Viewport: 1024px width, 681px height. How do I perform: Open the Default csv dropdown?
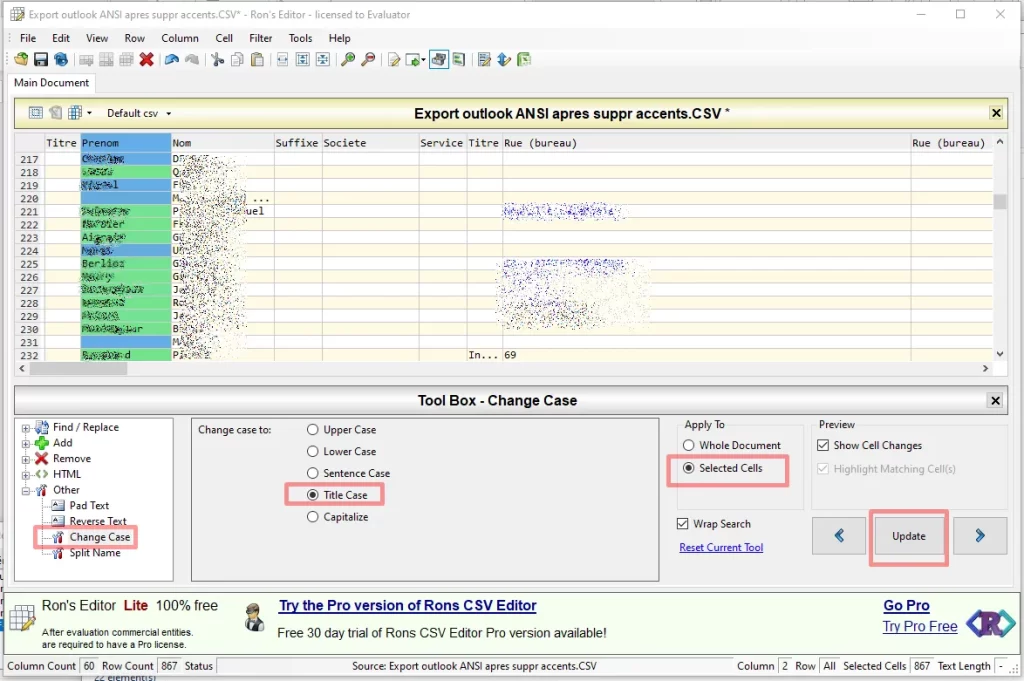[168, 114]
